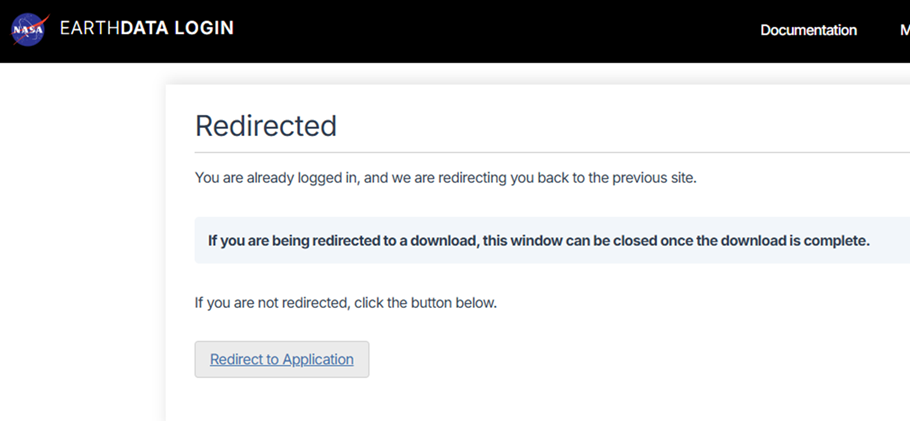Click the 'If you are not redirected' text
Viewport: 910px width, 421px height.
(x=272, y=303)
